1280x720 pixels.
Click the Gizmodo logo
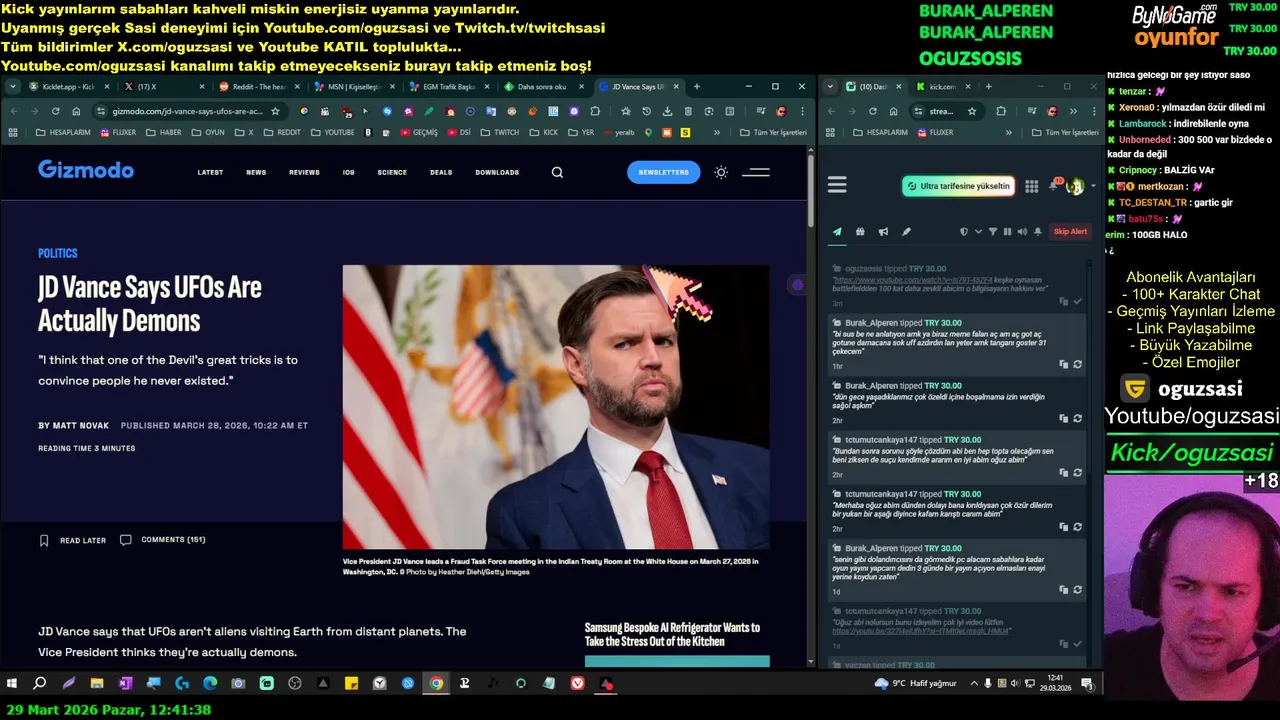pyautogui.click(x=86, y=170)
